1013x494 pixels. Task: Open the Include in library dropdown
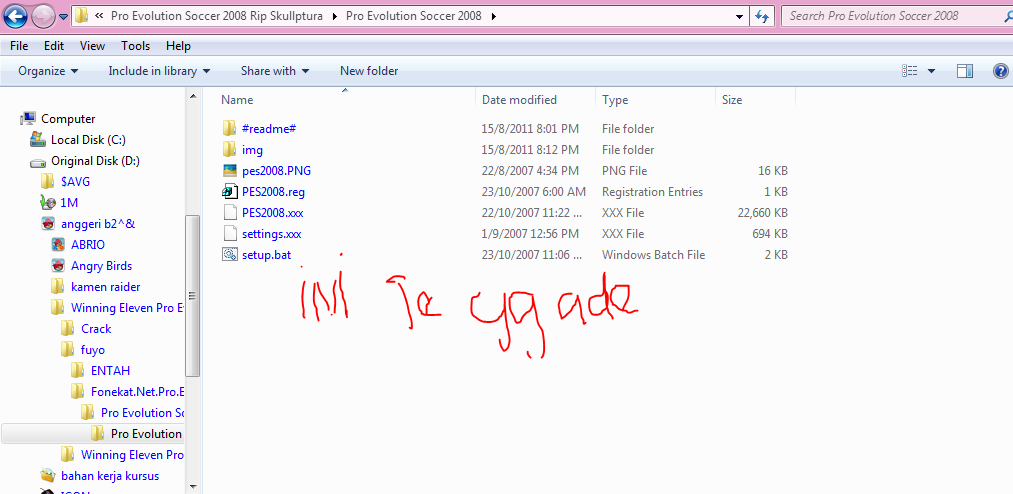159,71
